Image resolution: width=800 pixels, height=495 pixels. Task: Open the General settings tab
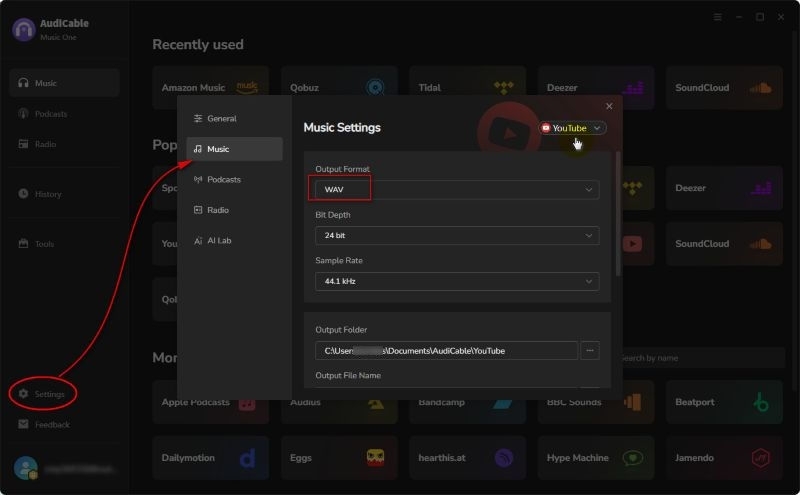234,118
